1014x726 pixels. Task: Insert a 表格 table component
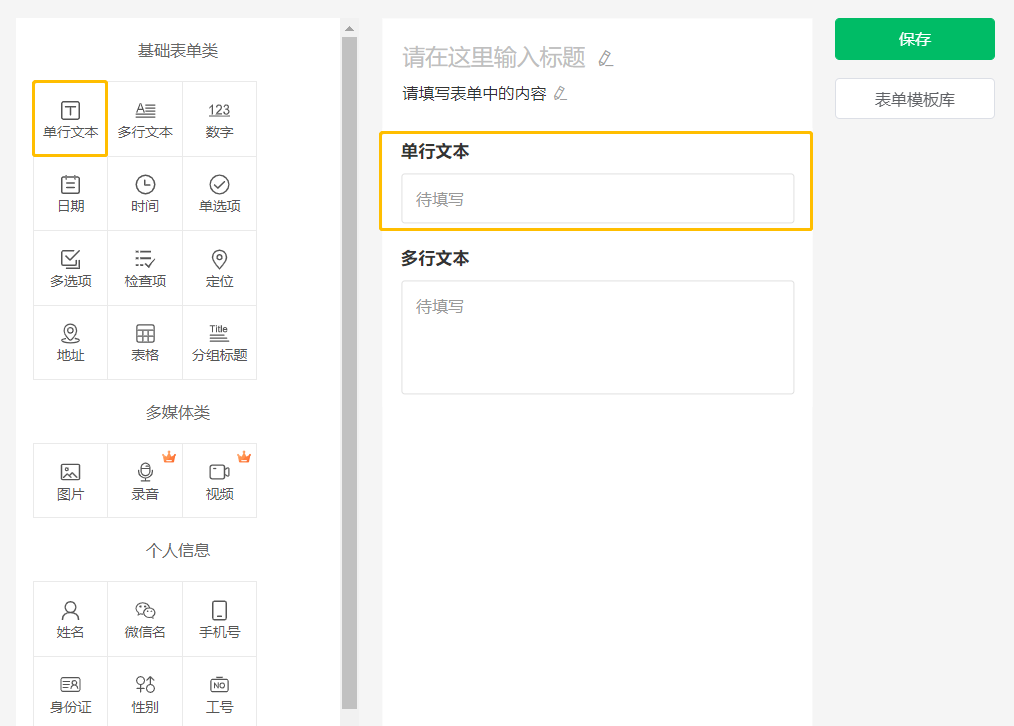(145, 343)
